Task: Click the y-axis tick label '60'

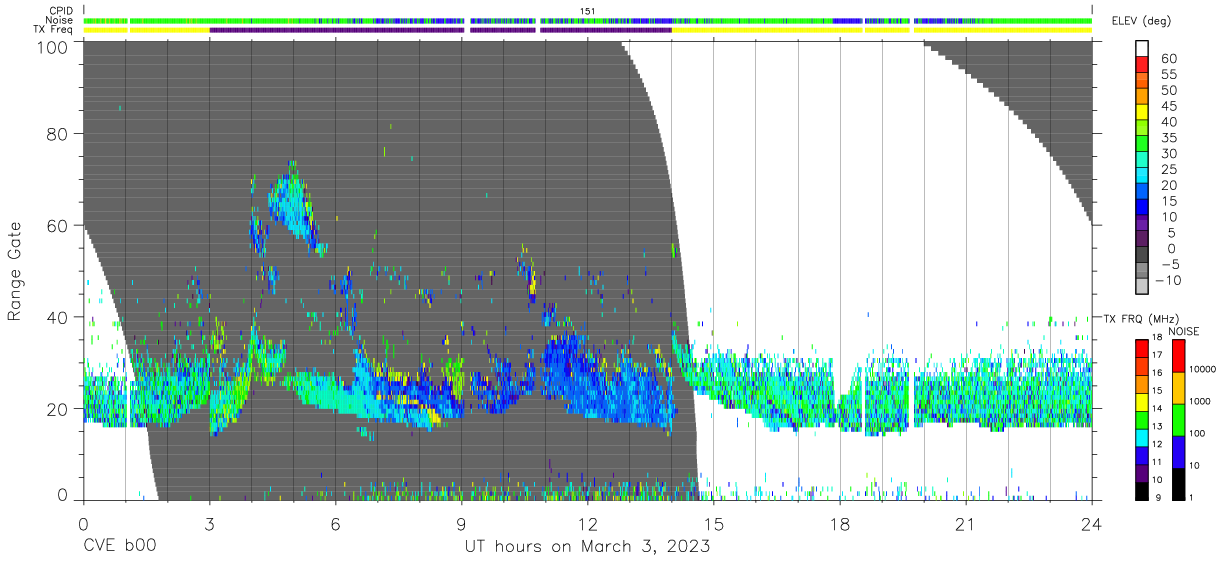Action: (x=57, y=225)
